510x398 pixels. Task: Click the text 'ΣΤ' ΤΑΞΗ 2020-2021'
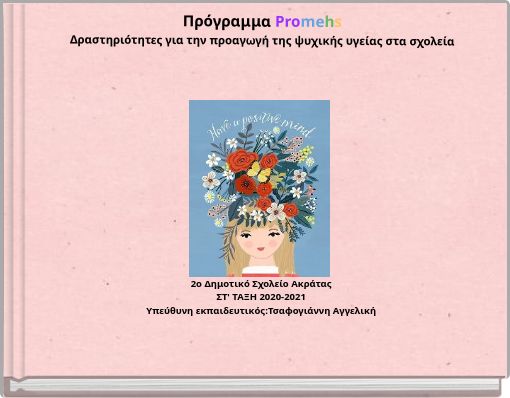261,297
